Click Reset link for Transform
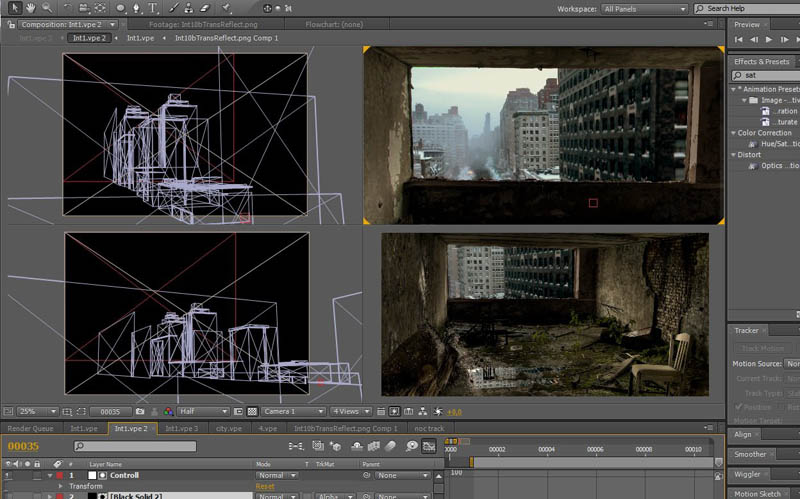The height and width of the screenshot is (499, 800). coord(265,486)
